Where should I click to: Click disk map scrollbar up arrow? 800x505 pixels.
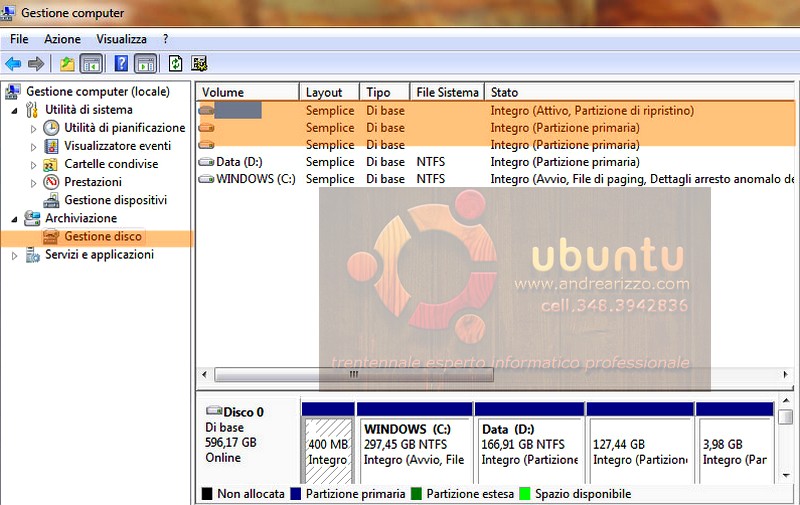pos(786,401)
